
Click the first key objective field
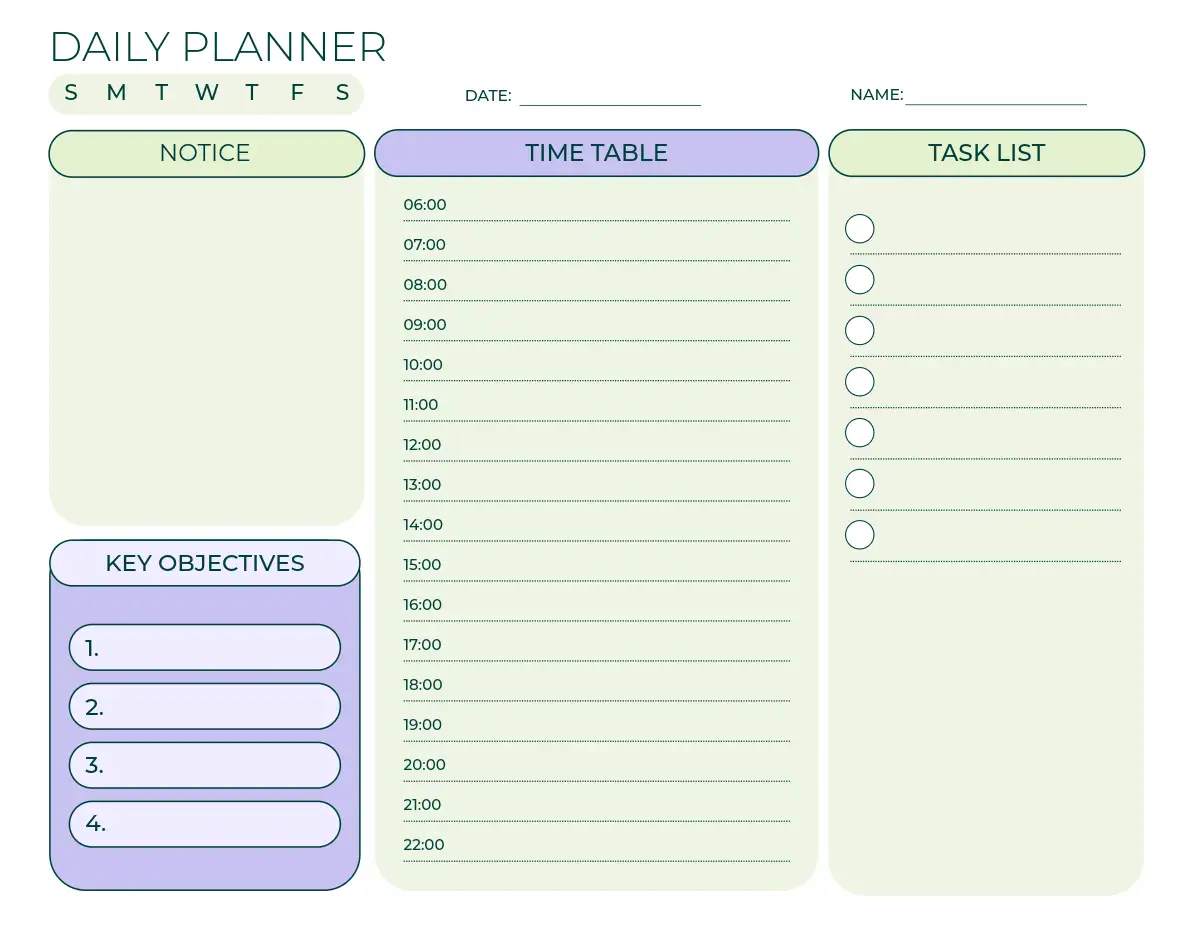pyautogui.click(x=205, y=648)
